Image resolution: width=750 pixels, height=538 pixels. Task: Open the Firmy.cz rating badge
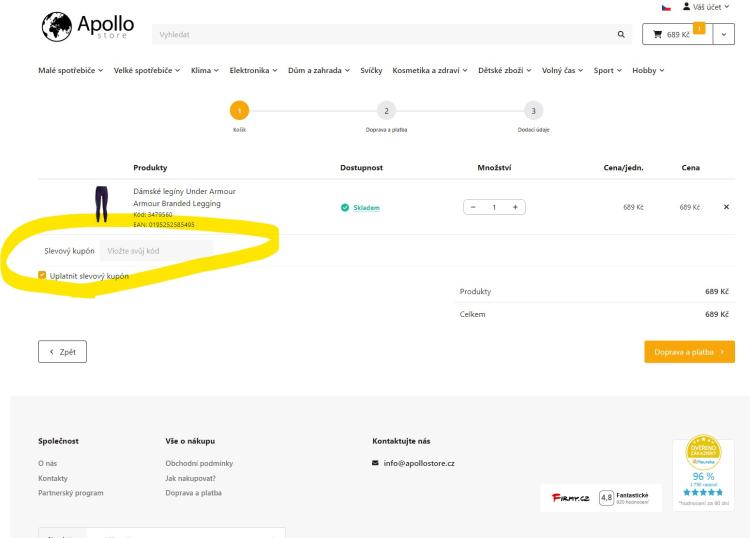pos(601,498)
